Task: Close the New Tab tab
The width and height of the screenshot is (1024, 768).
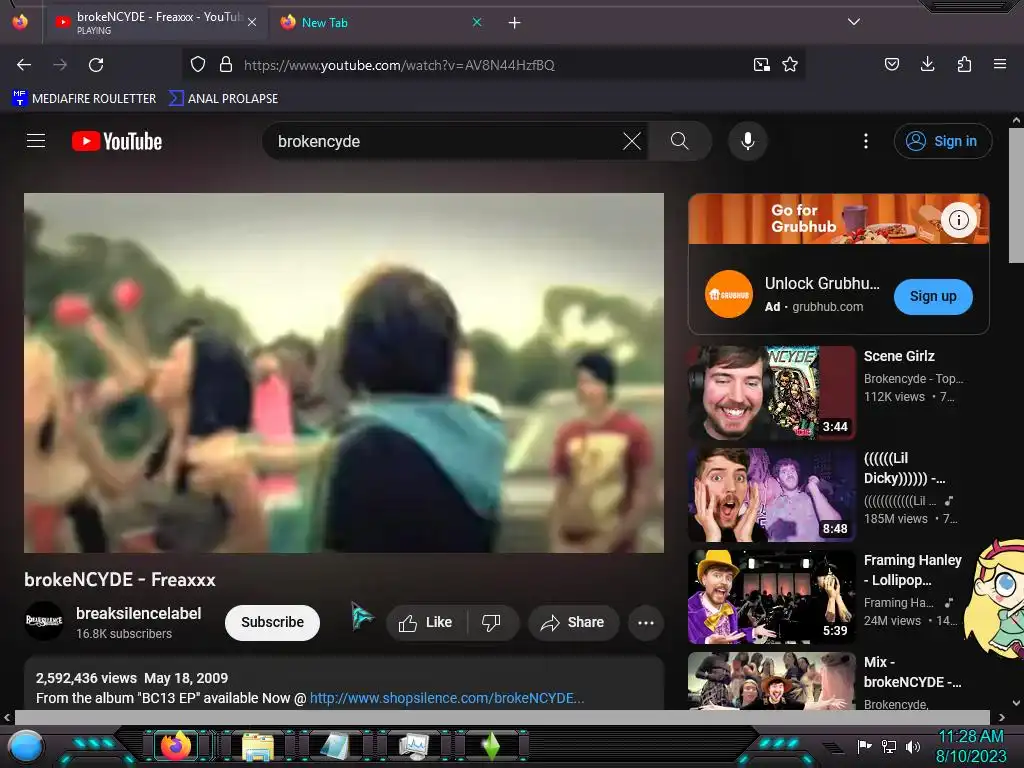Action: [477, 22]
